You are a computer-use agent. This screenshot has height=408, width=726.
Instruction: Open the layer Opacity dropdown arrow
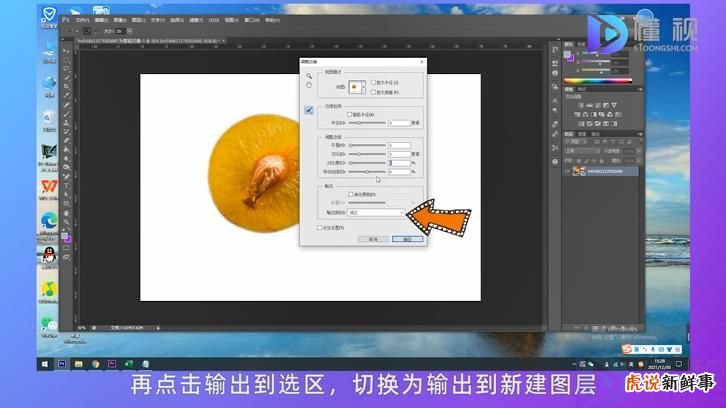tap(639, 151)
